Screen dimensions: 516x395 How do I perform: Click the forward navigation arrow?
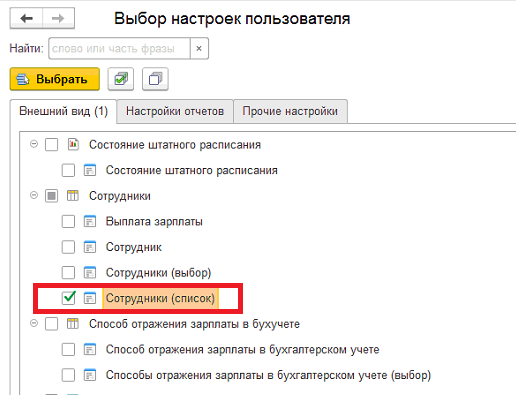point(58,18)
